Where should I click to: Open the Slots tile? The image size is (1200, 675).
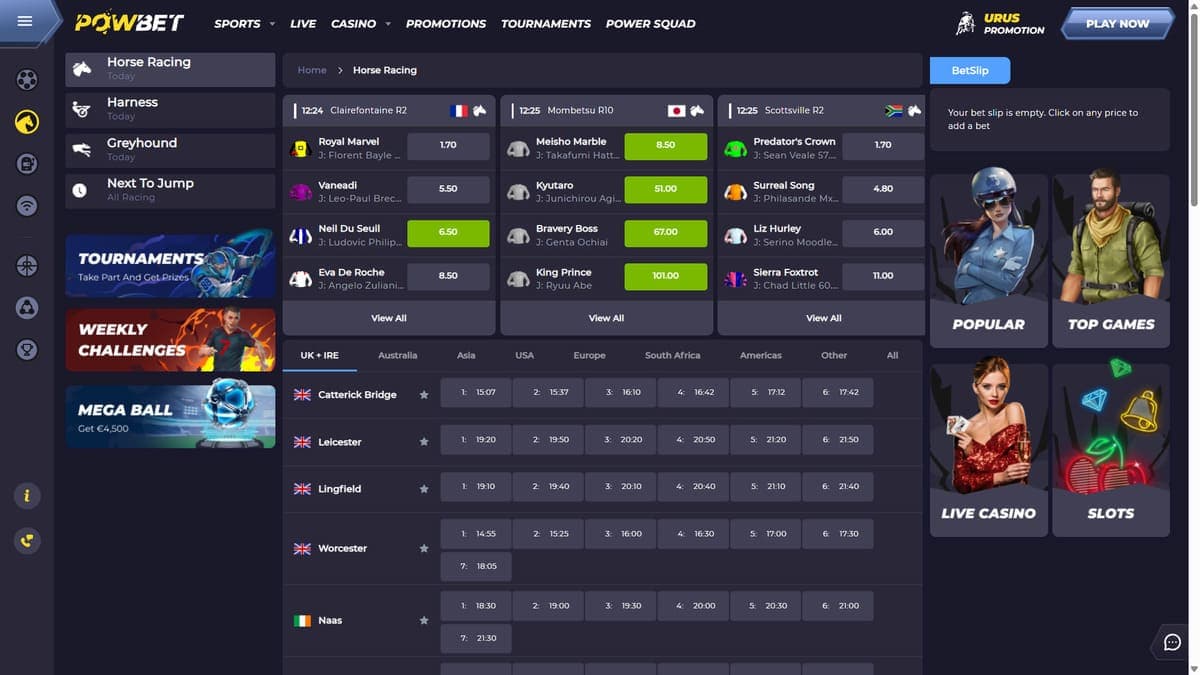[1111, 450]
